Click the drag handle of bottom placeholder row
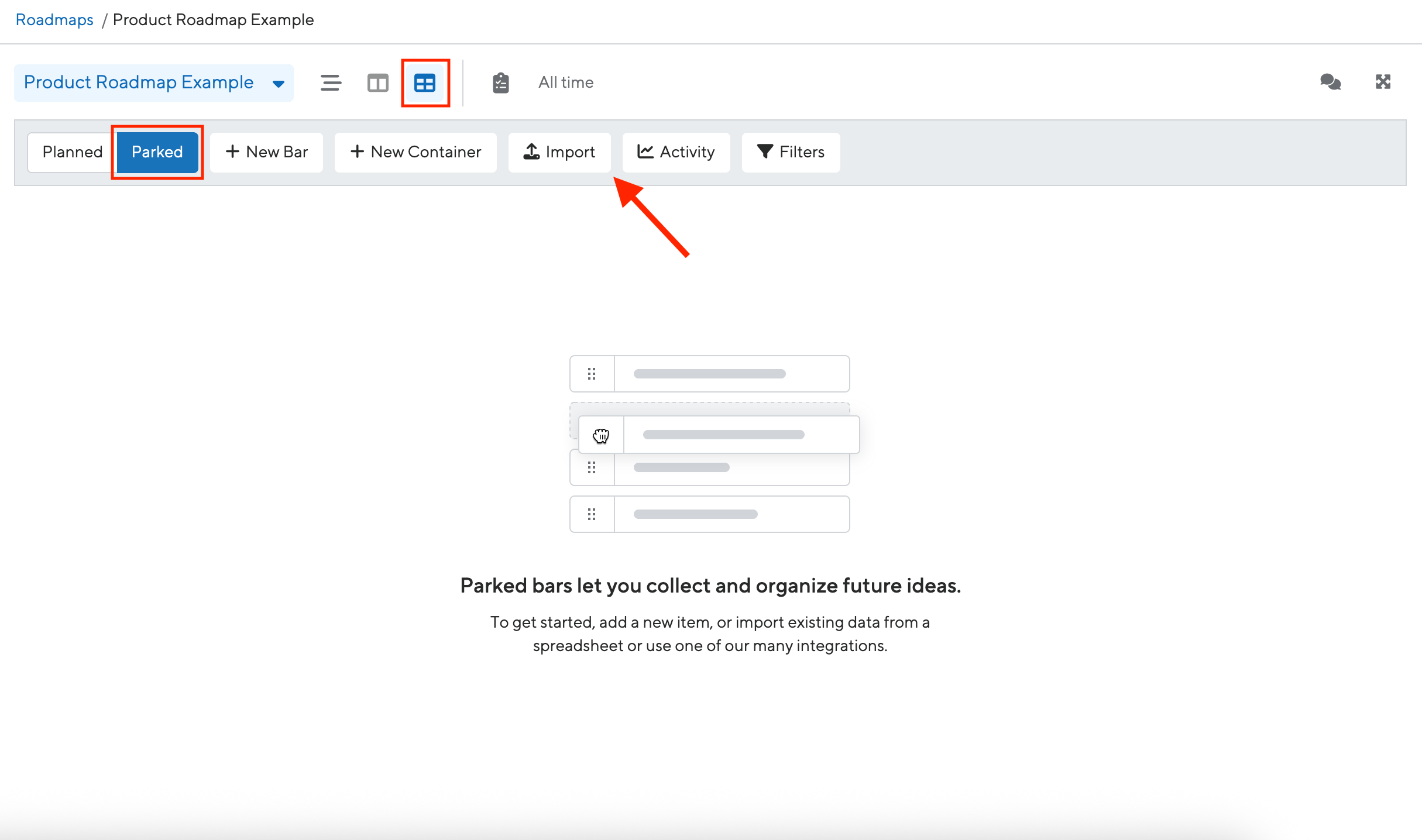 pyautogui.click(x=592, y=514)
